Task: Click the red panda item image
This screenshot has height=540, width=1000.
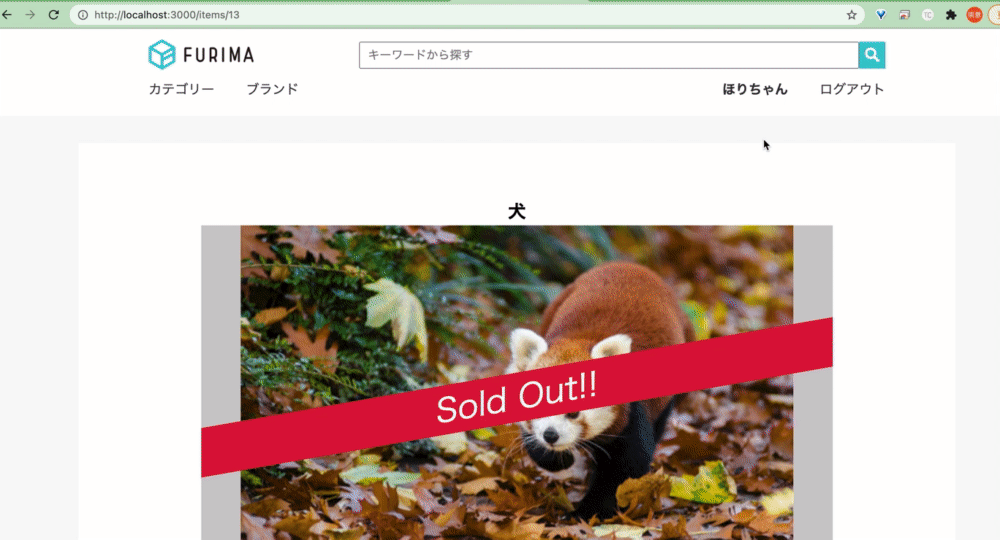Action: coord(517,383)
